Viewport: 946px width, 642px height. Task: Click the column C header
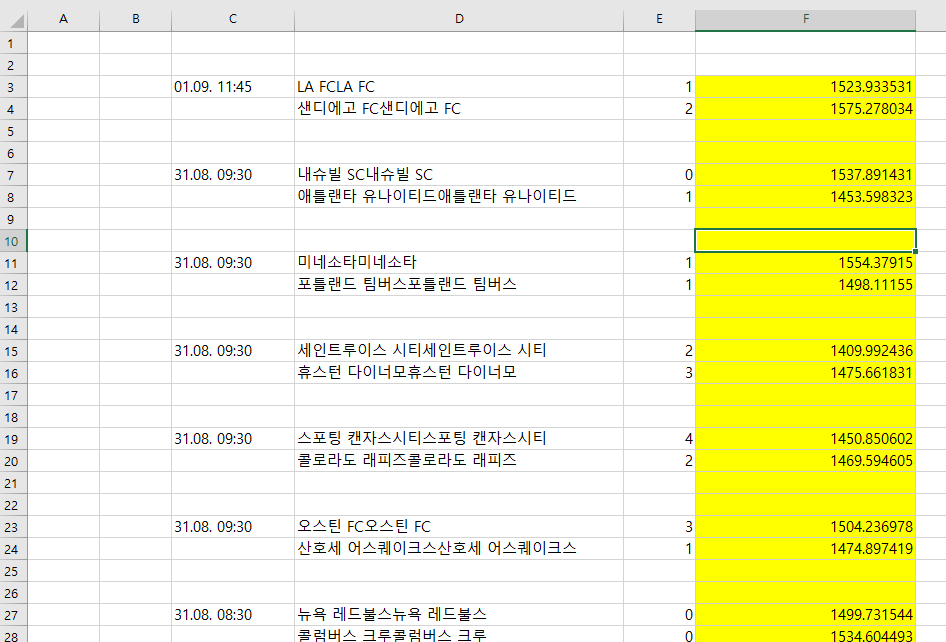coord(233,20)
